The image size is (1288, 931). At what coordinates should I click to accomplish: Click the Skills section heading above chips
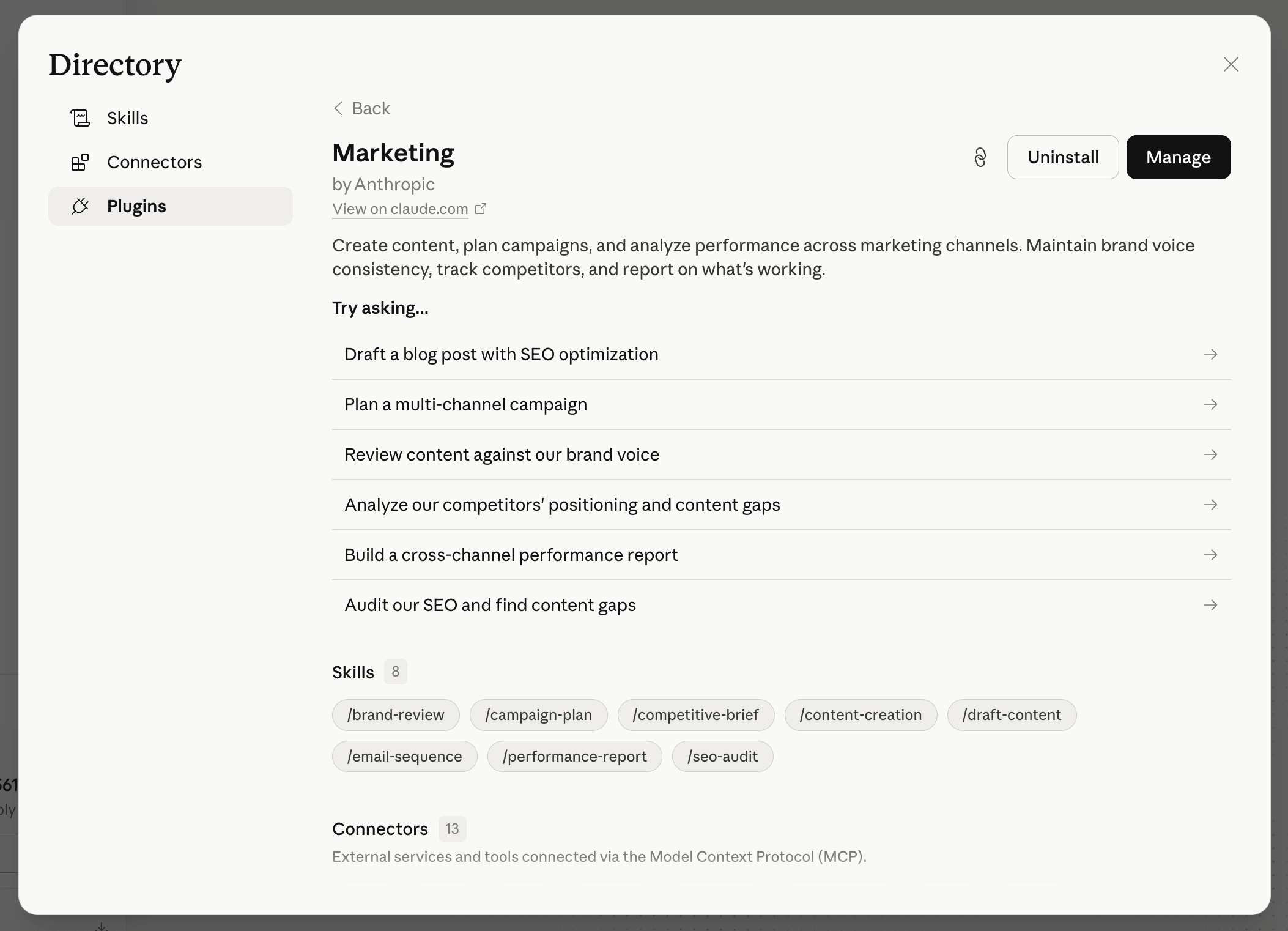tap(353, 672)
